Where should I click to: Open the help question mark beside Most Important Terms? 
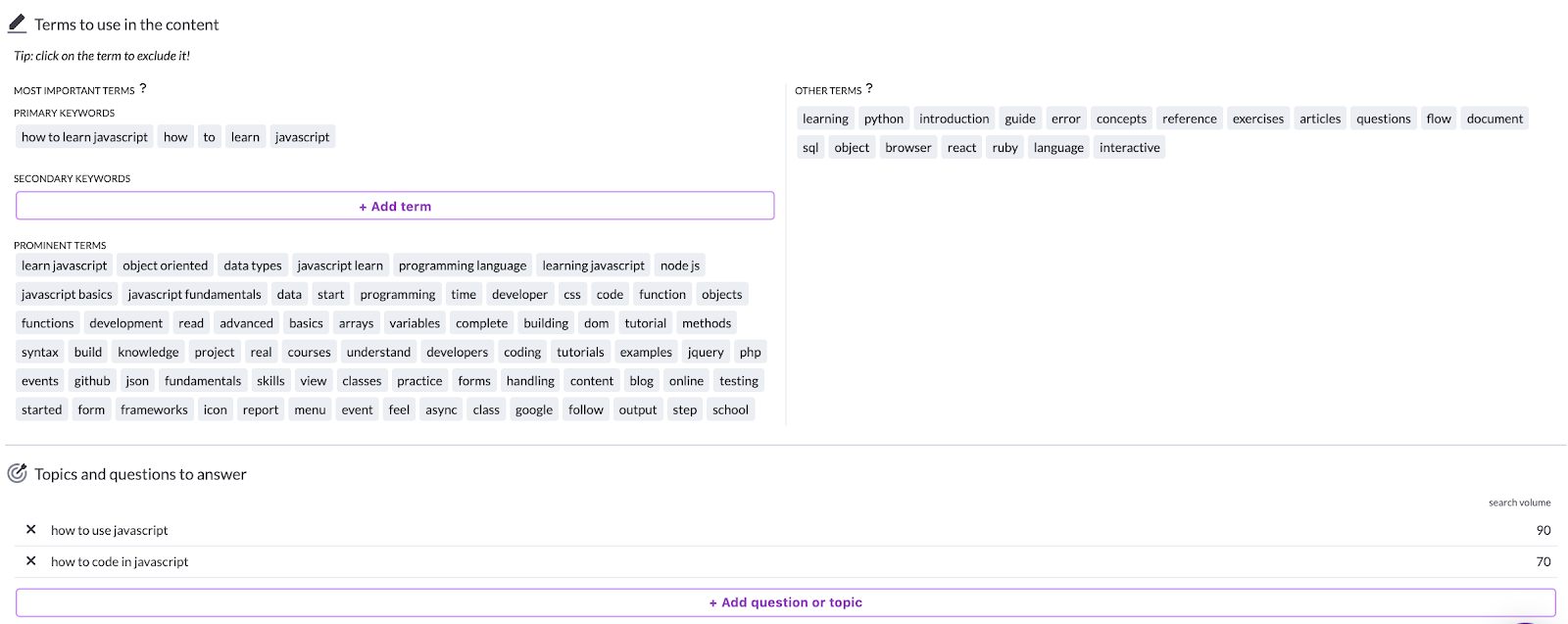point(143,88)
